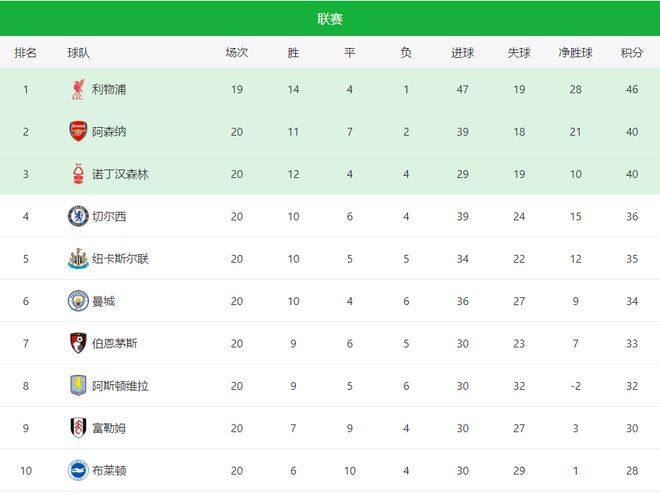The width and height of the screenshot is (660, 495).
Task: Click the Arsenal club crest icon
Action: (x=77, y=132)
